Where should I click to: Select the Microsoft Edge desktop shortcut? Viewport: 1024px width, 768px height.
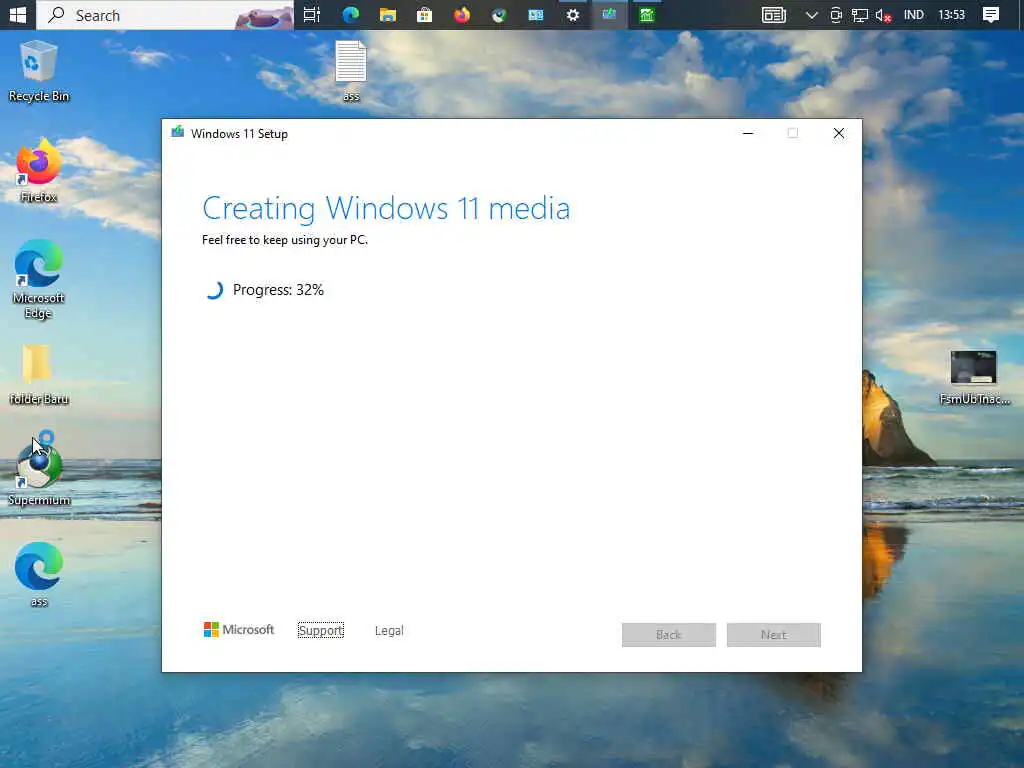coord(39,279)
